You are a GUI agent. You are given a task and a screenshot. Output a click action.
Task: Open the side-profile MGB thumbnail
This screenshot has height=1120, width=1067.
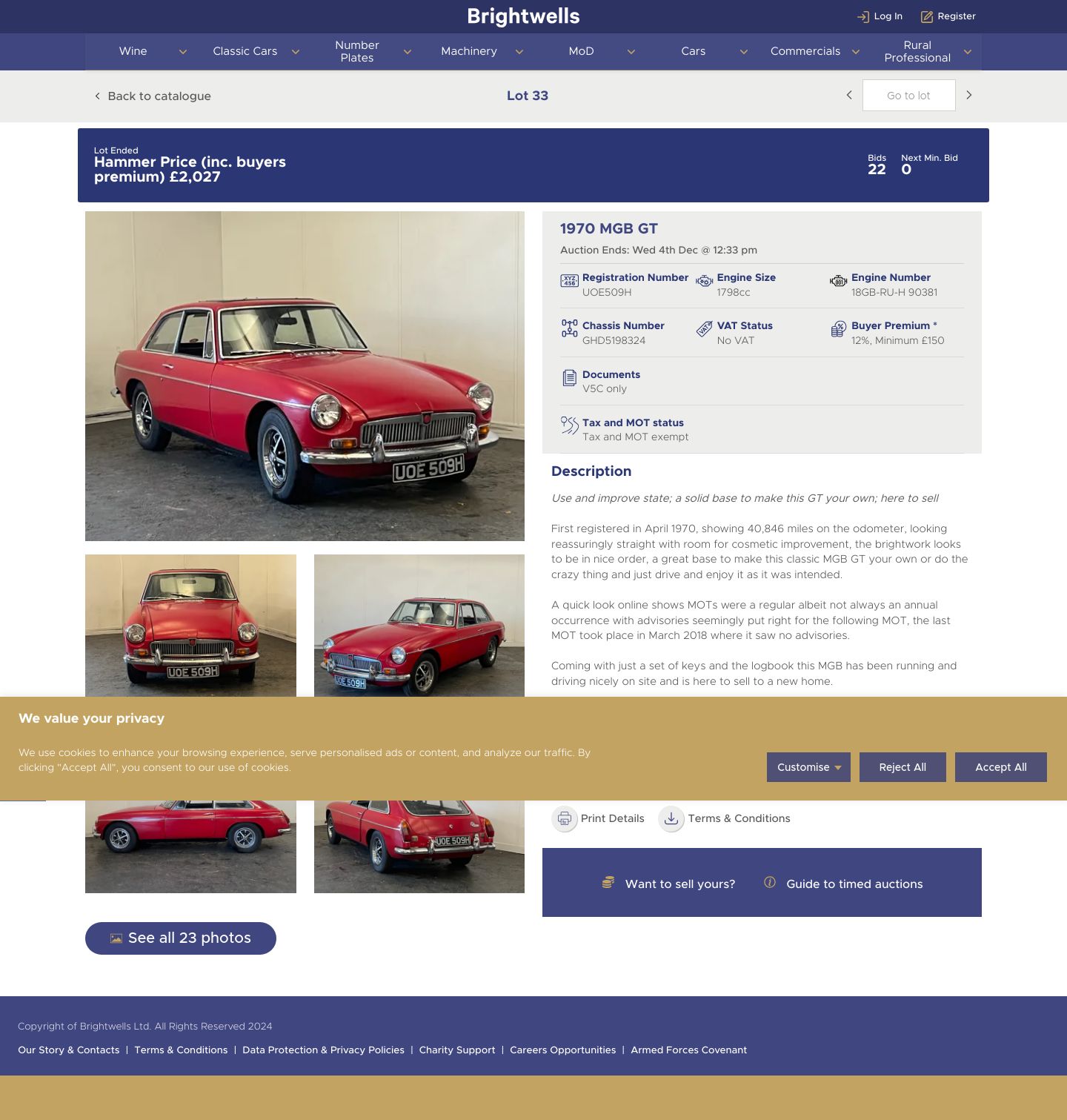coord(190,846)
